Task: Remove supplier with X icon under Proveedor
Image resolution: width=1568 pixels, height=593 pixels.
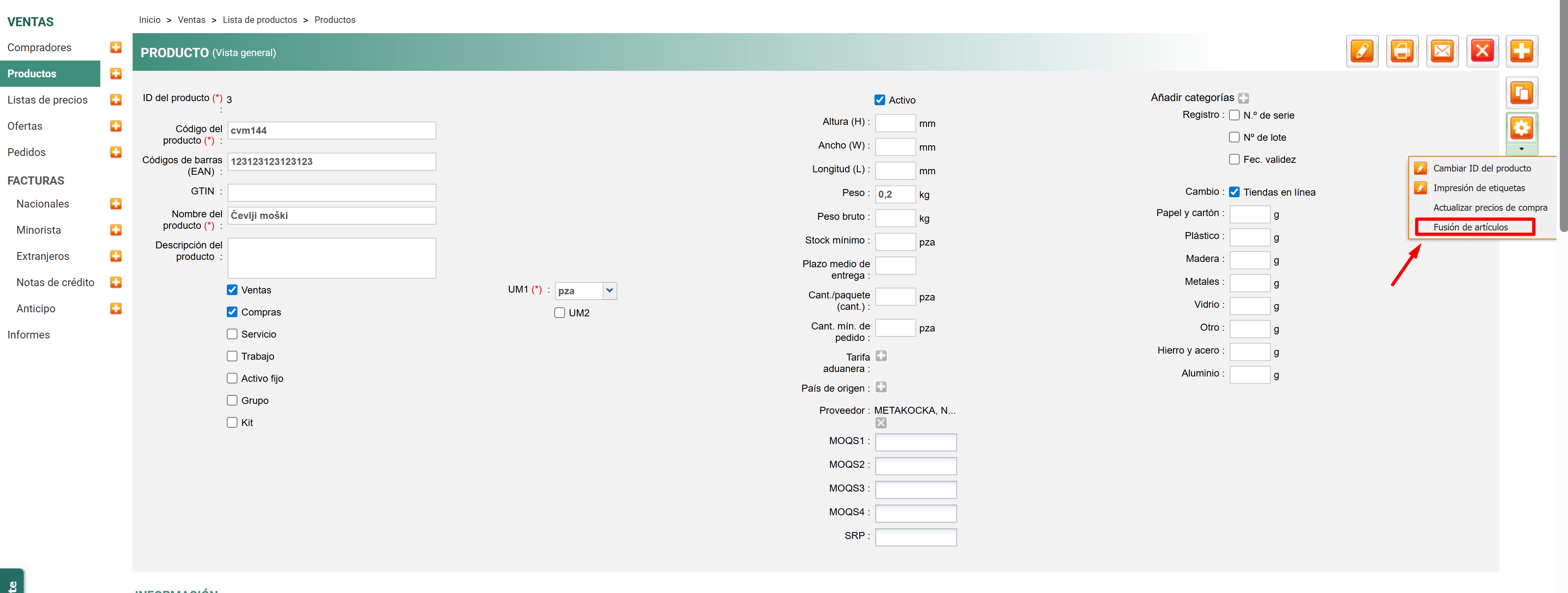Action: point(881,423)
